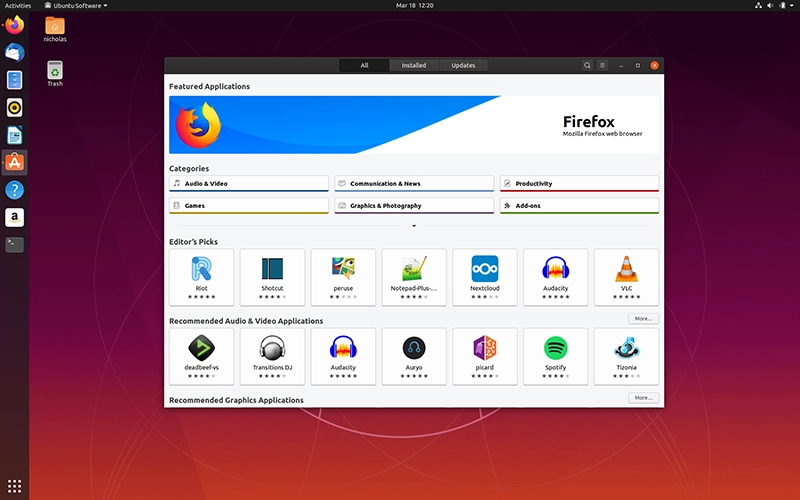Browse Add-ons category

click(x=580, y=206)
